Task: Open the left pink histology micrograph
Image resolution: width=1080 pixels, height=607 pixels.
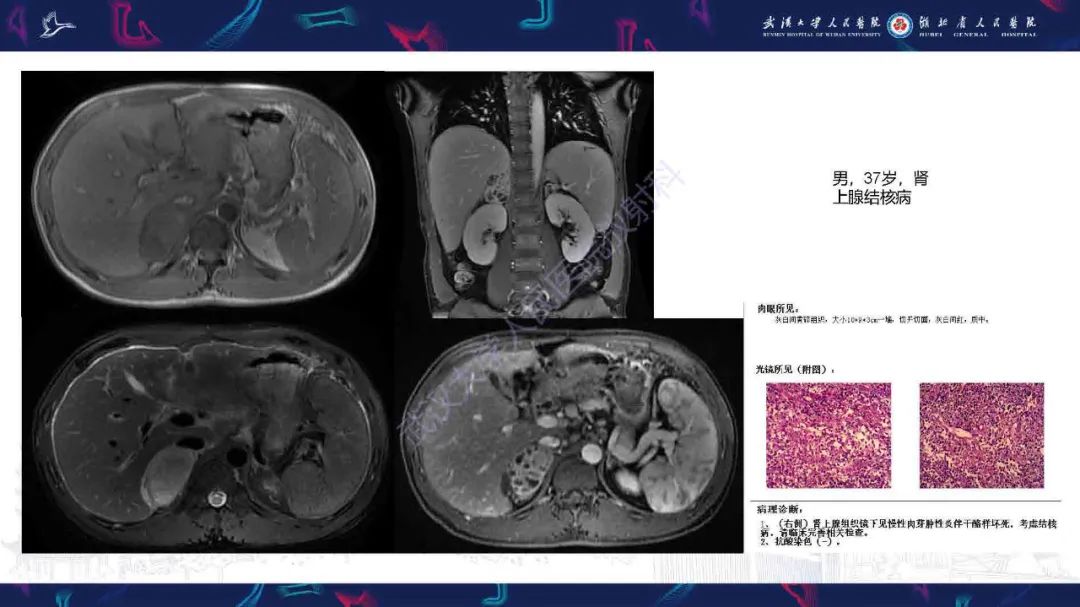Action: click(829, 435)
